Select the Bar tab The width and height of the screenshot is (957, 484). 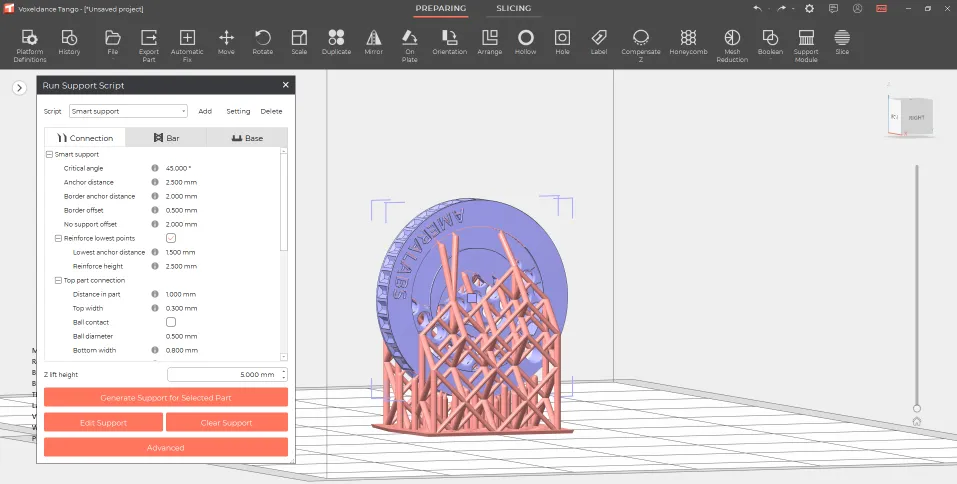click(x=166, y=137)
